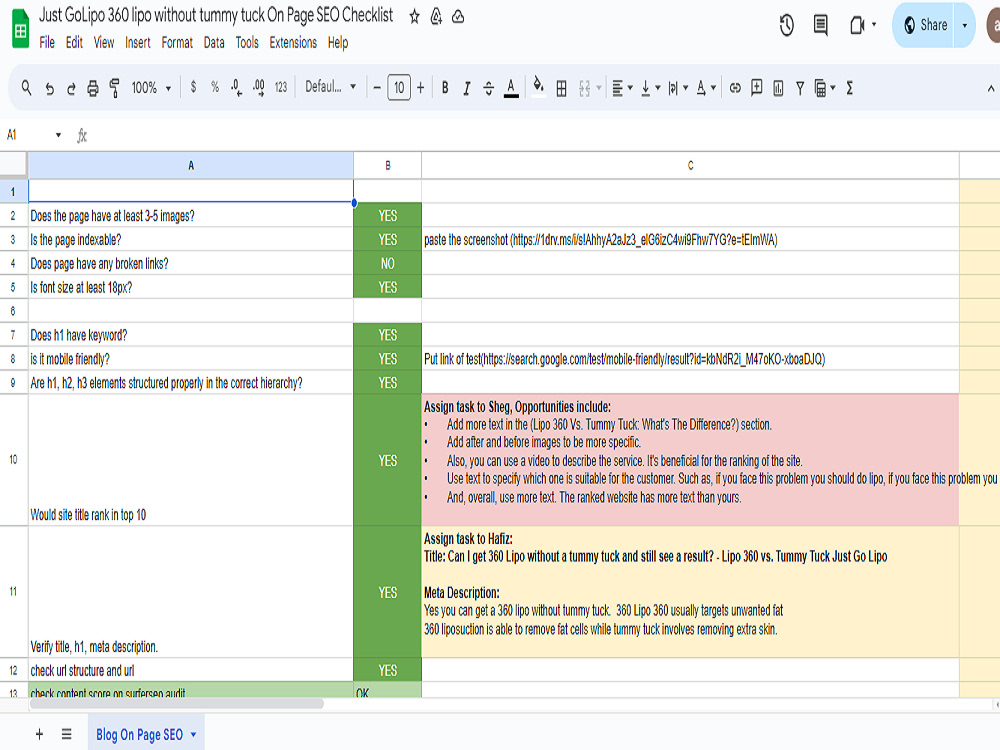Increase decimal places icon
The image size is (1000, 750).
(x=259, y=87)
